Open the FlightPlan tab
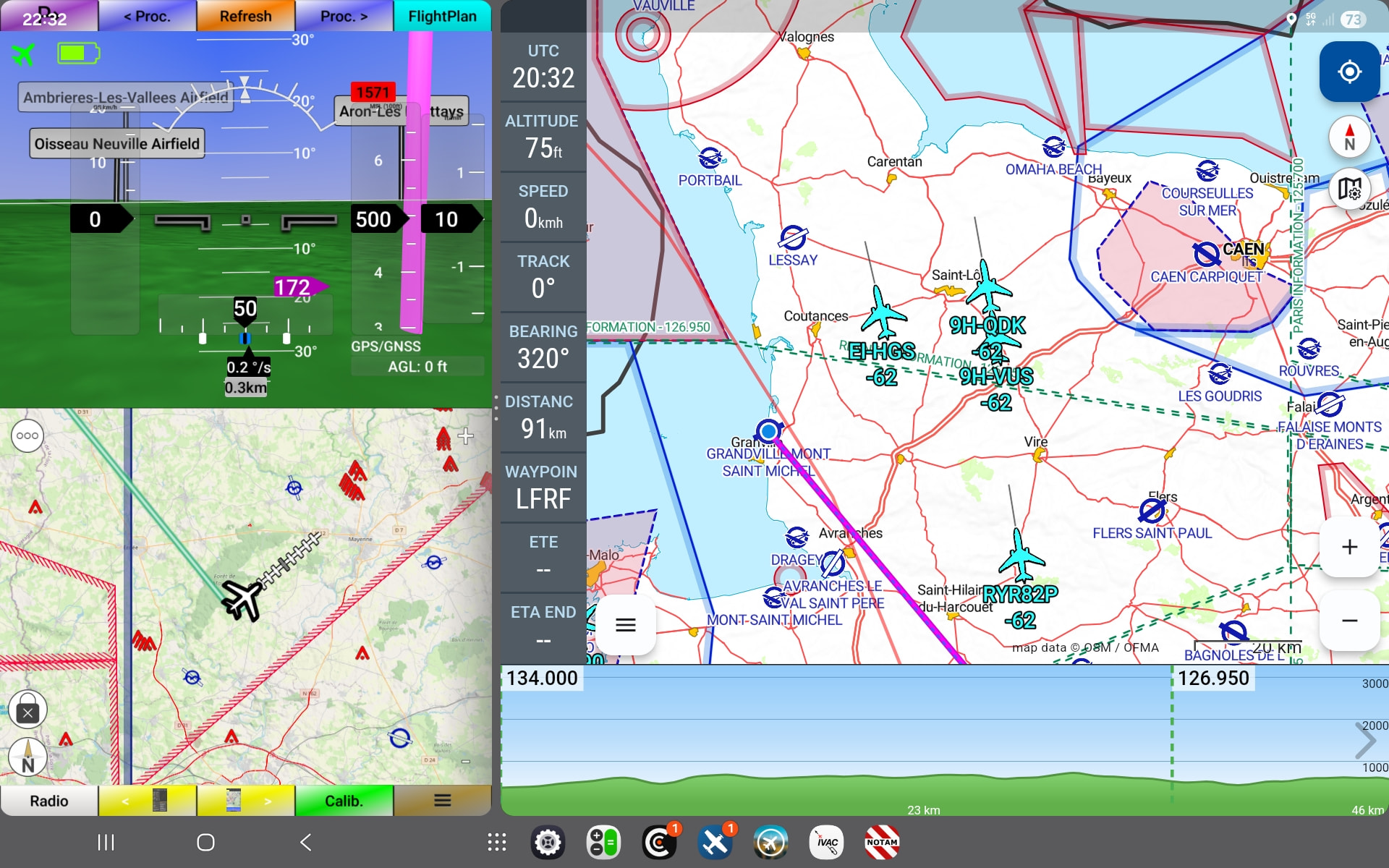This screenshot has width=1389, height=868. (x=442, y=16)
